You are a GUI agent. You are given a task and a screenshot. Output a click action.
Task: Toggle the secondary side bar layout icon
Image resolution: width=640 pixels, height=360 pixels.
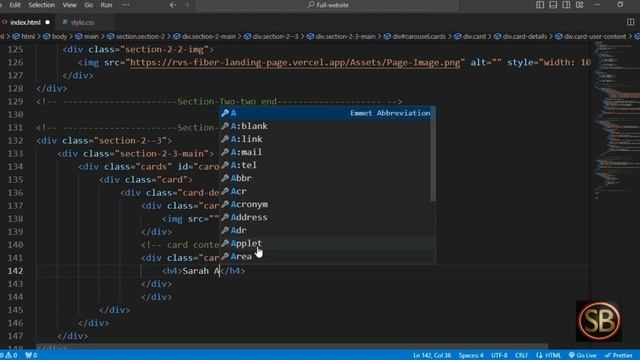point(566,5)
